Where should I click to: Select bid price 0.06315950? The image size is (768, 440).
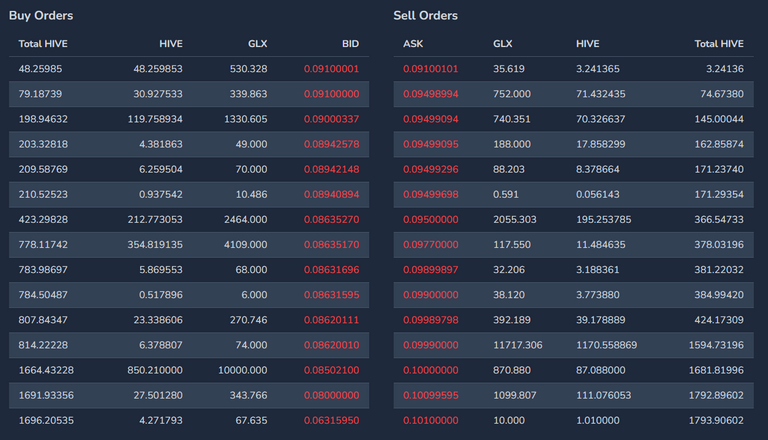(x=332, y=420)
